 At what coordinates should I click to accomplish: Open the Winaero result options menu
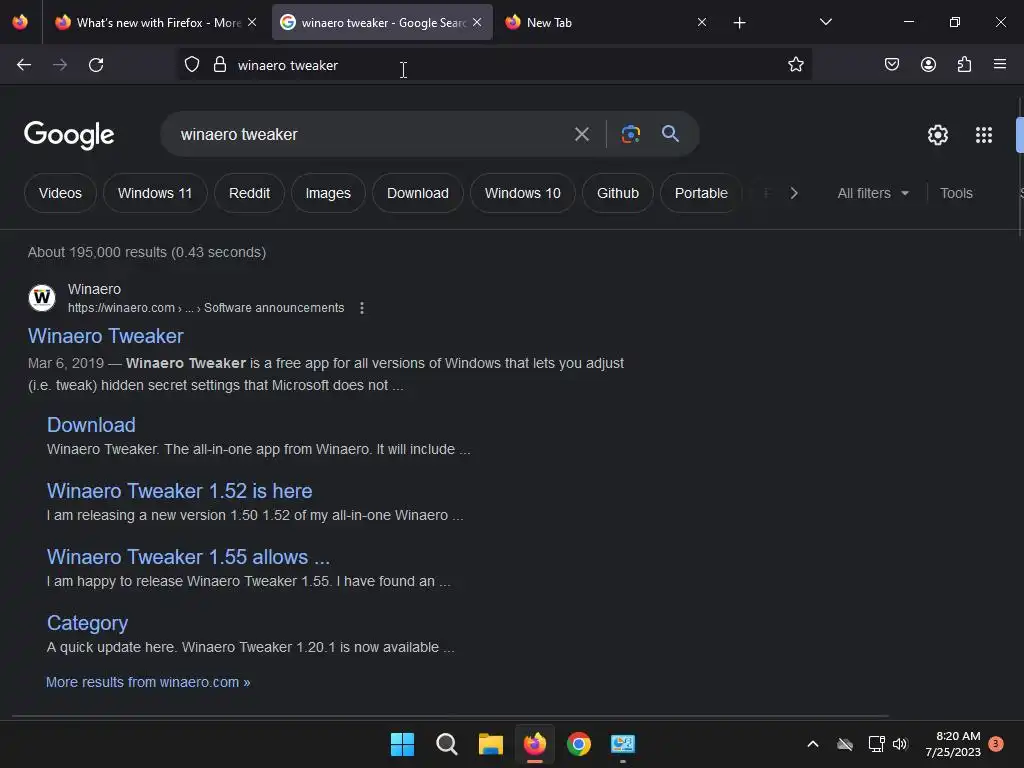[362, 308]
